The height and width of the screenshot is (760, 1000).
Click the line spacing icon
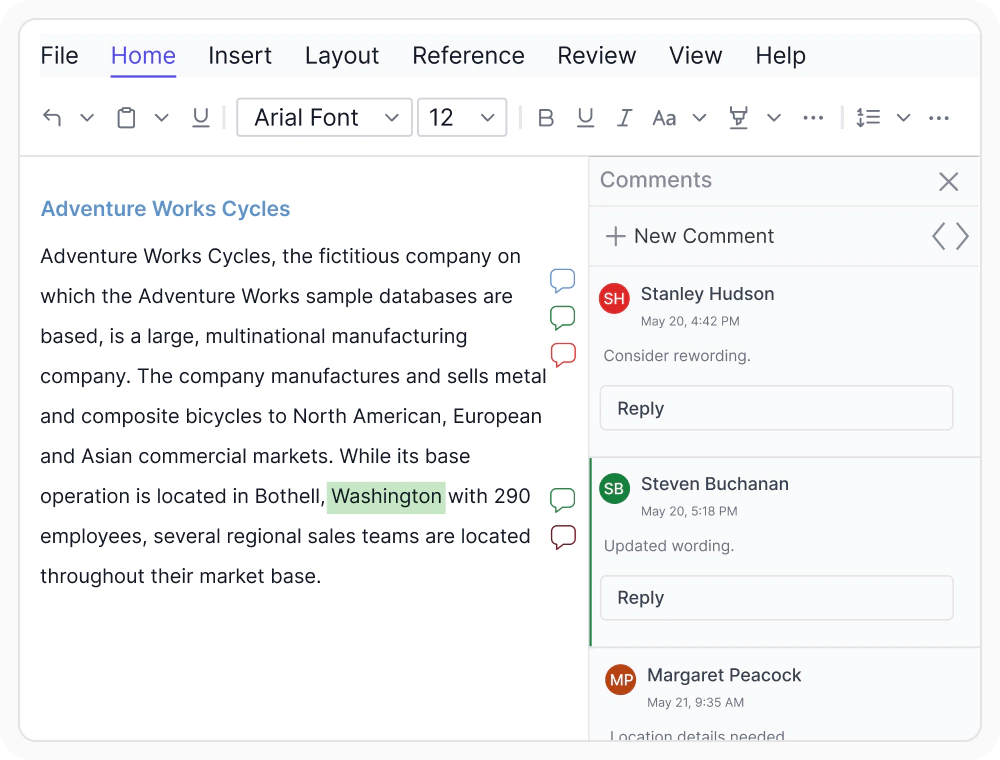868,118
